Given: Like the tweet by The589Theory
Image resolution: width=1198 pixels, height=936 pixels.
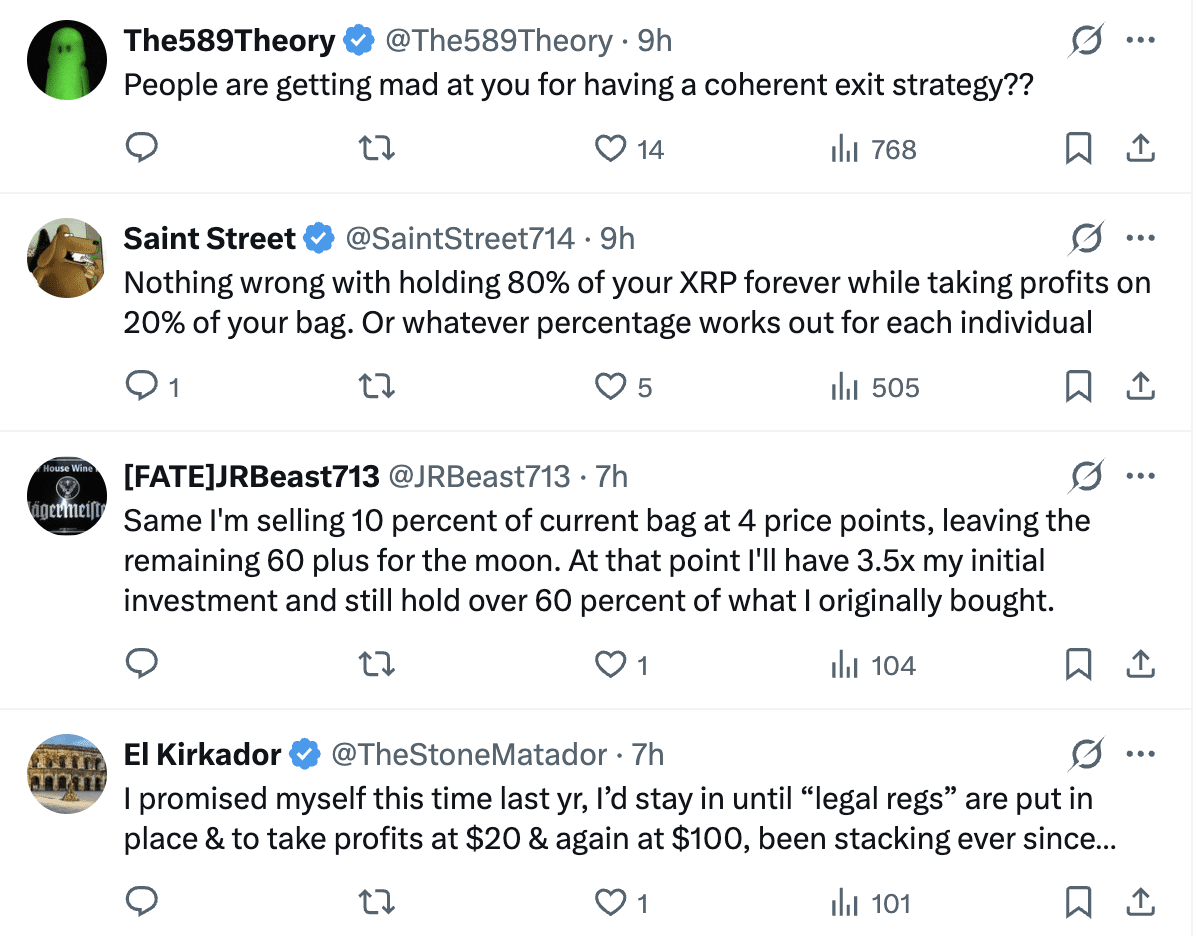Looking at the screenshot, I should point(610,149).
